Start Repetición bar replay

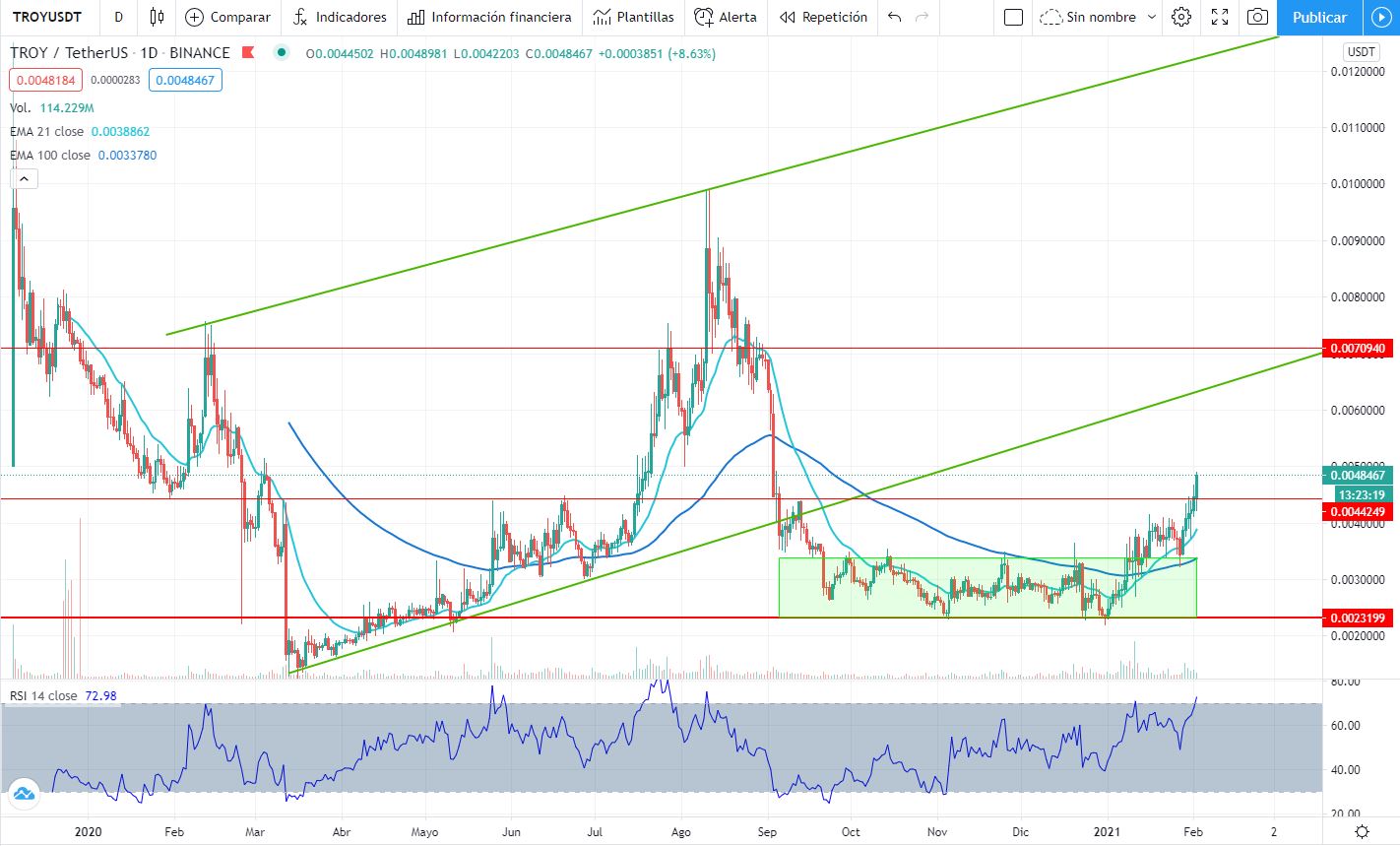coord(823,17)
